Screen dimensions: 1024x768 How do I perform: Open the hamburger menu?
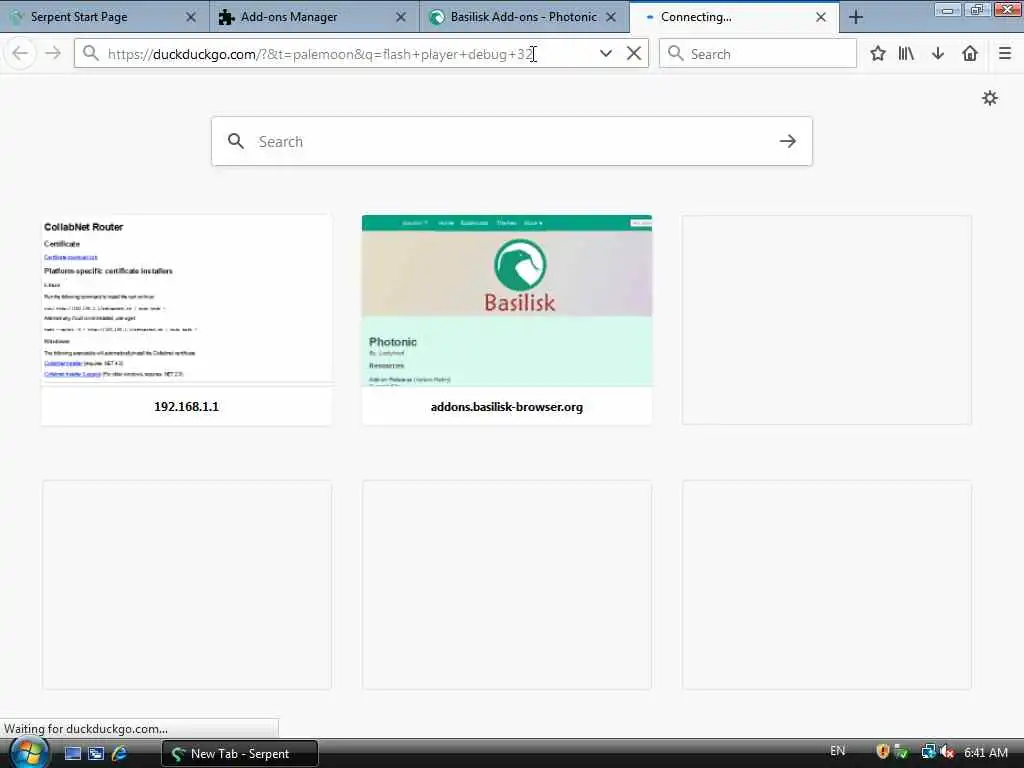click(1005, 54)
